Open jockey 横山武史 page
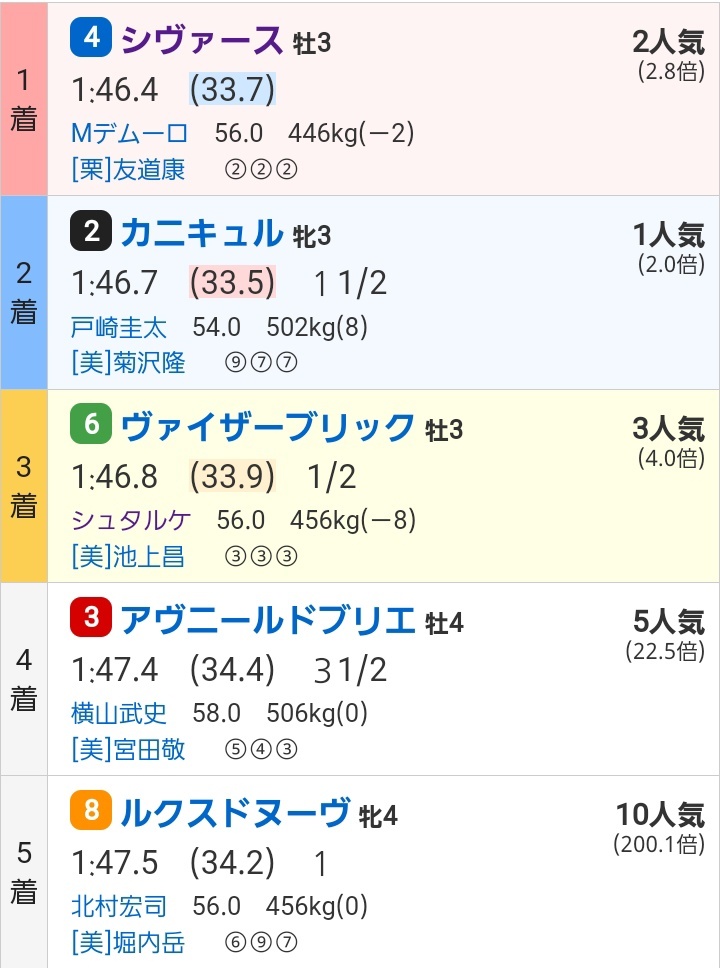This screenshot has height=968, width=720. pyautogui.click(x=119, y=713)
